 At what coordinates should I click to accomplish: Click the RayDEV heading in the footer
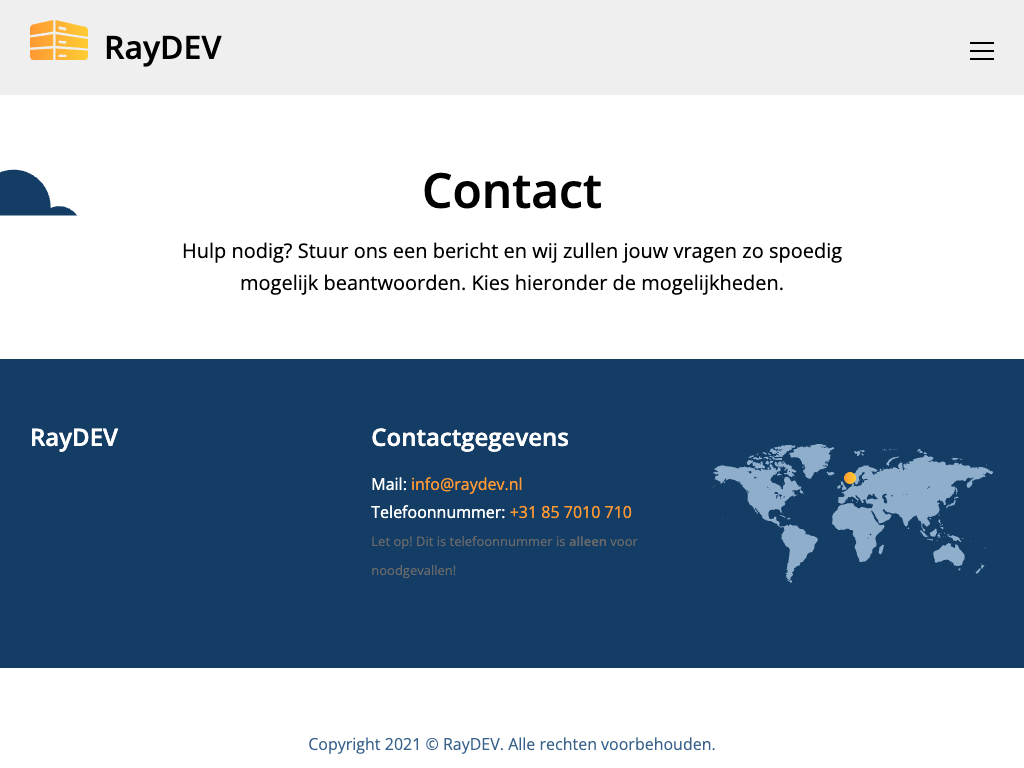(x=74, y=437)
